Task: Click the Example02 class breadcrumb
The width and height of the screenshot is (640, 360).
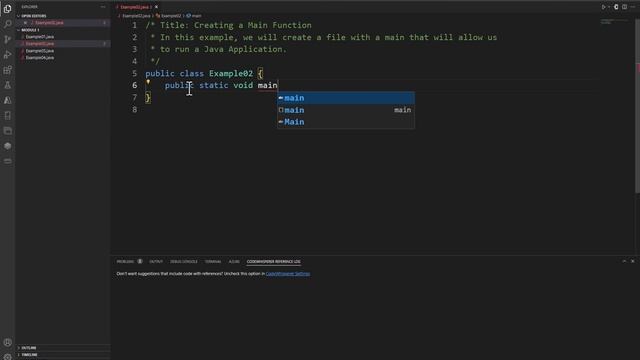Action: (x=170, y=16)
